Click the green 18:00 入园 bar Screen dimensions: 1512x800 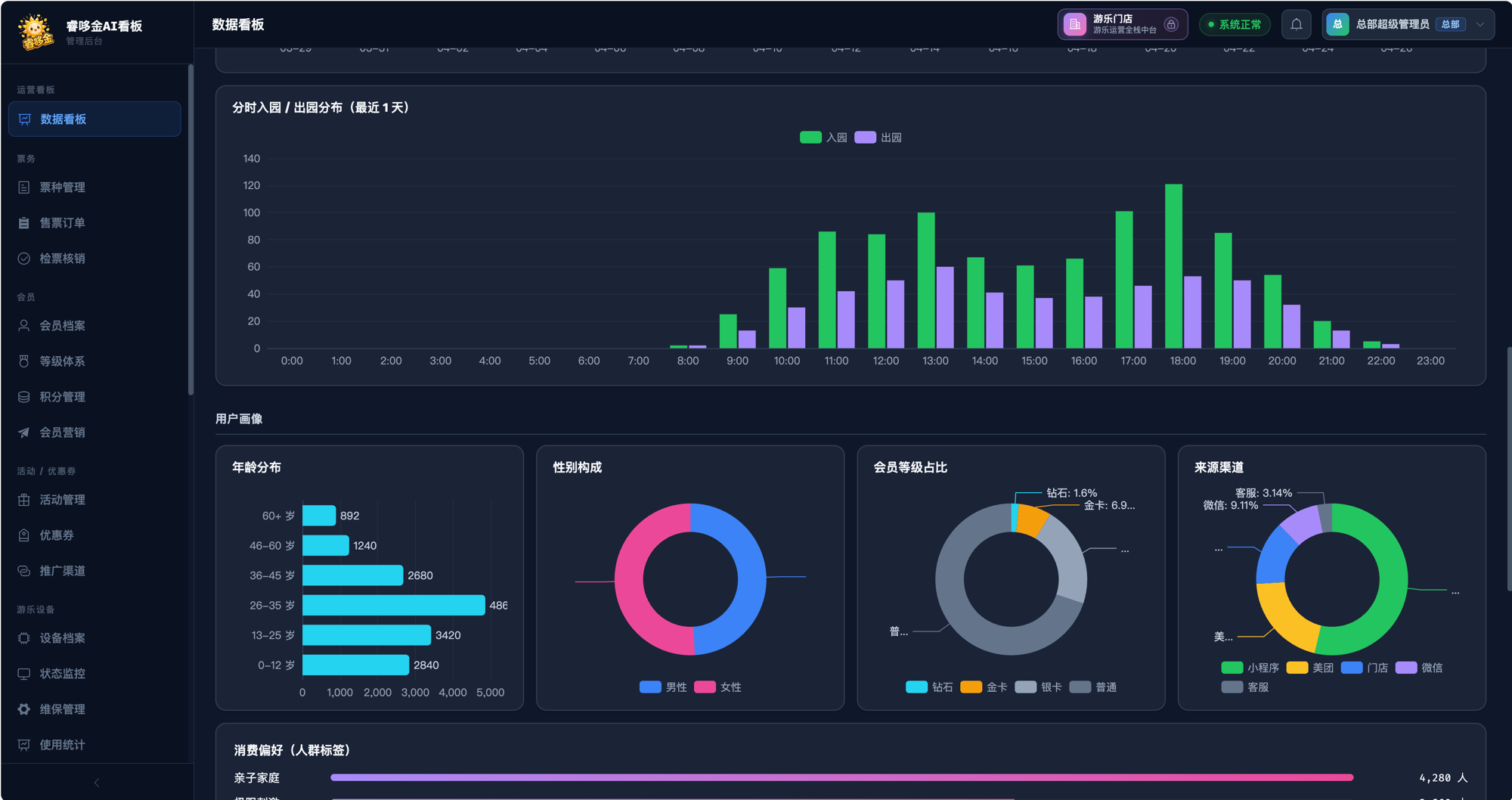(x=1173, y=266)
